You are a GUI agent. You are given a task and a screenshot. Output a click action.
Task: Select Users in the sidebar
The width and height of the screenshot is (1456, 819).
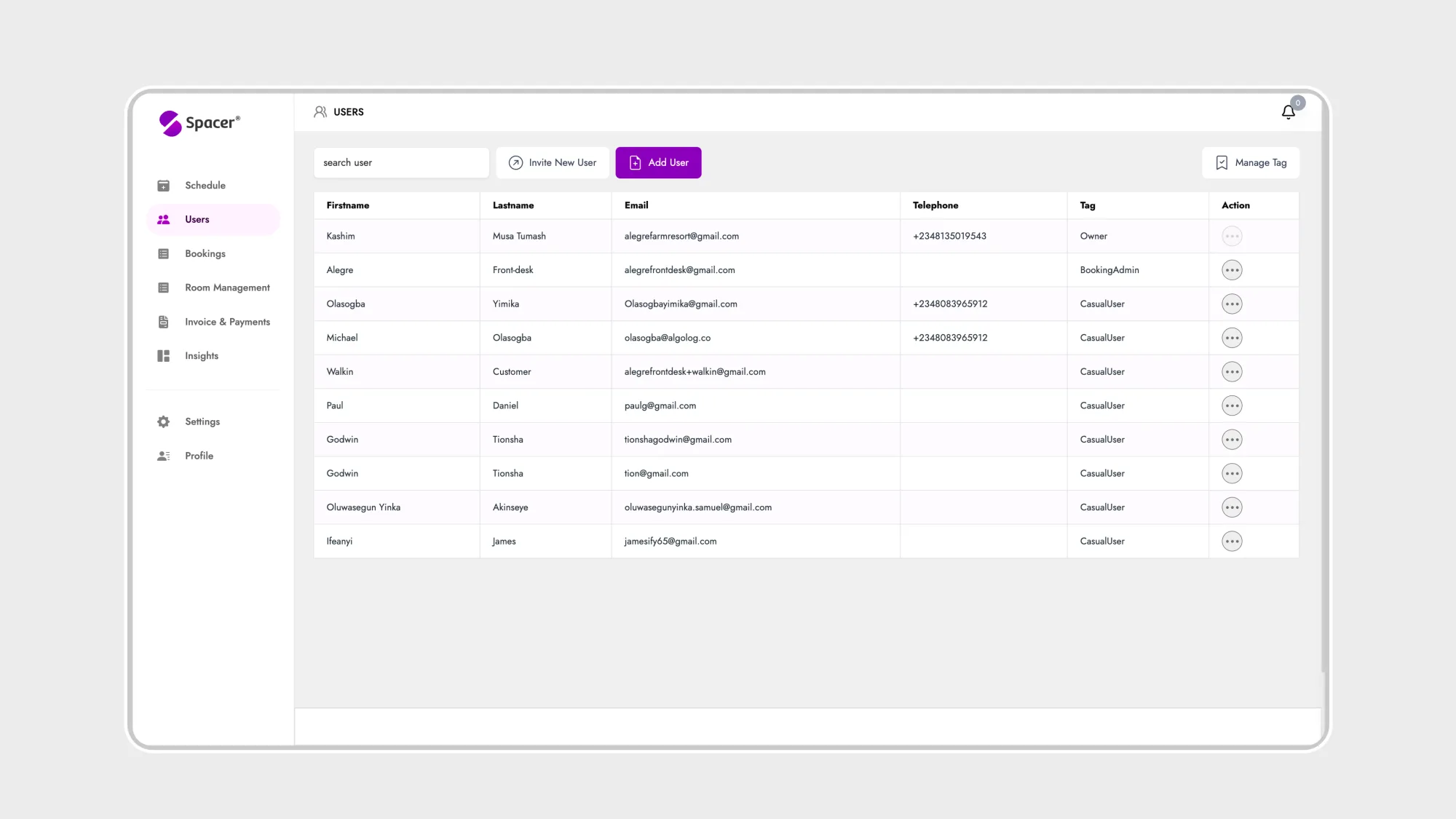point(213,219)
